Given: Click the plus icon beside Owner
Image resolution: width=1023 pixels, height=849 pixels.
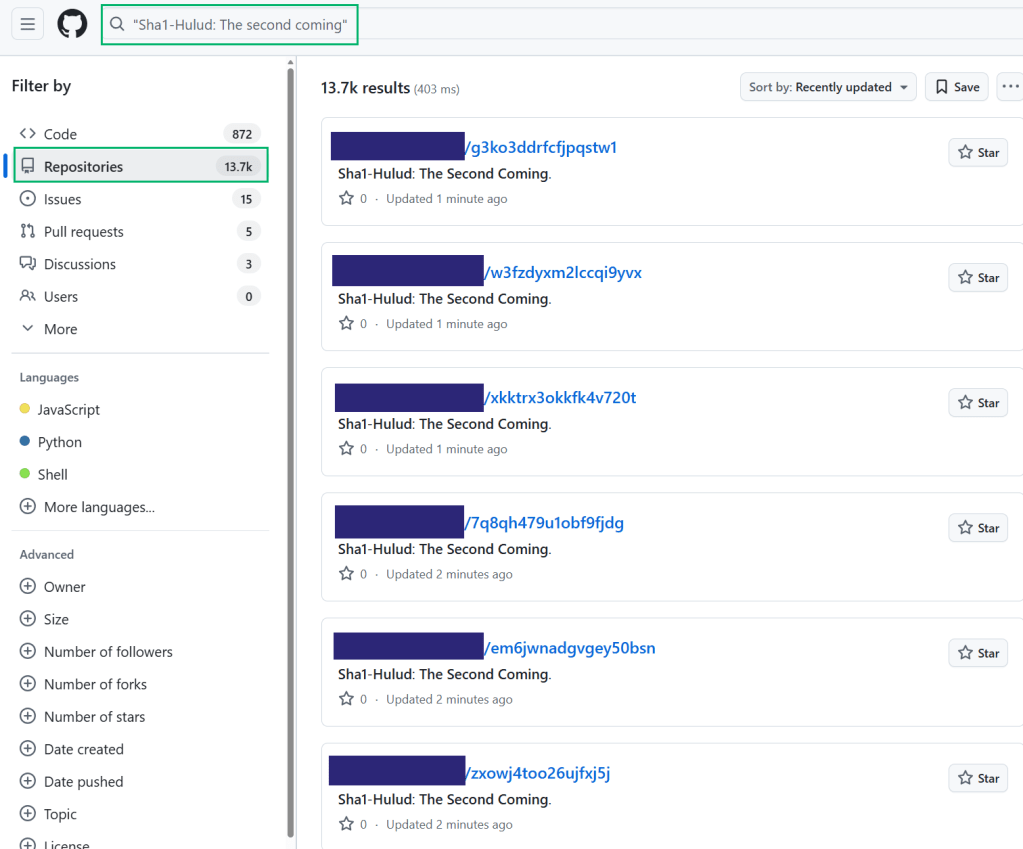Looking at the screenshot, I should pyautogui.click(x=28, y=587).
